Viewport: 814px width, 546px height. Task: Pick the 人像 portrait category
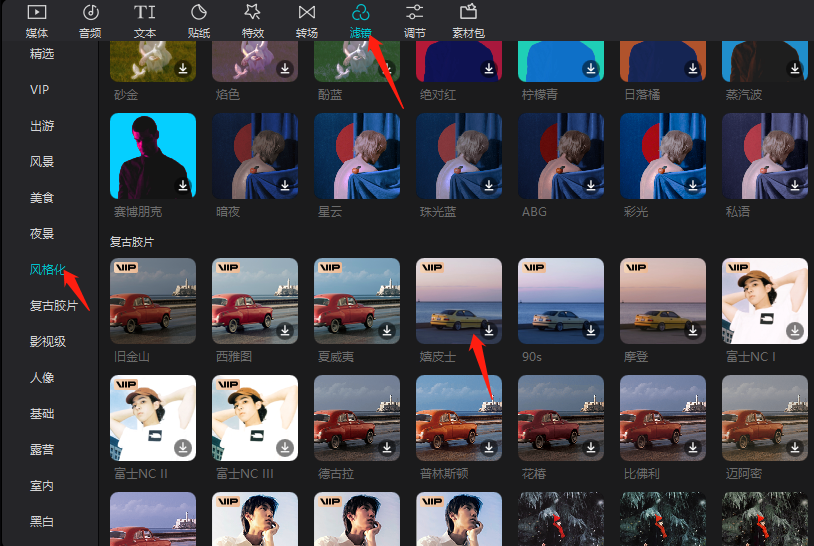42,377
